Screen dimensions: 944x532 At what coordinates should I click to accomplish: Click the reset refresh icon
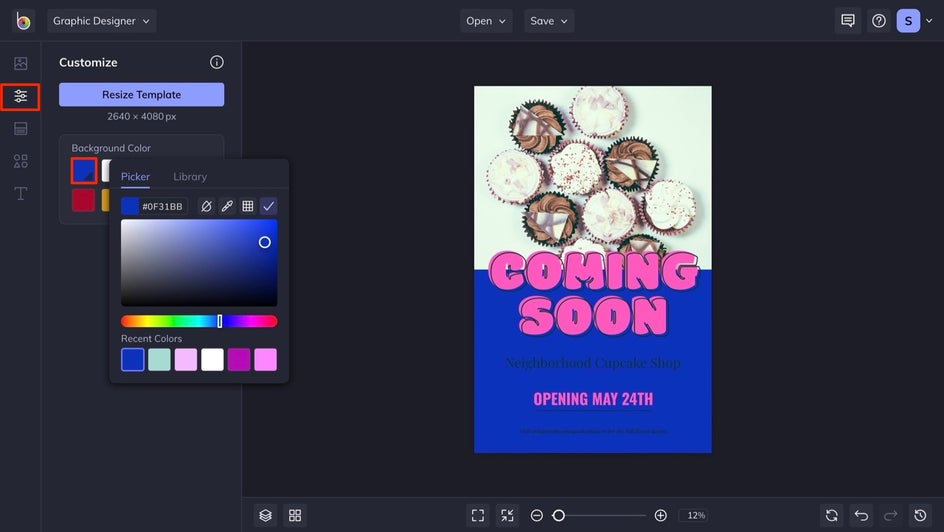pyautogui.click(x=832, y=515)
